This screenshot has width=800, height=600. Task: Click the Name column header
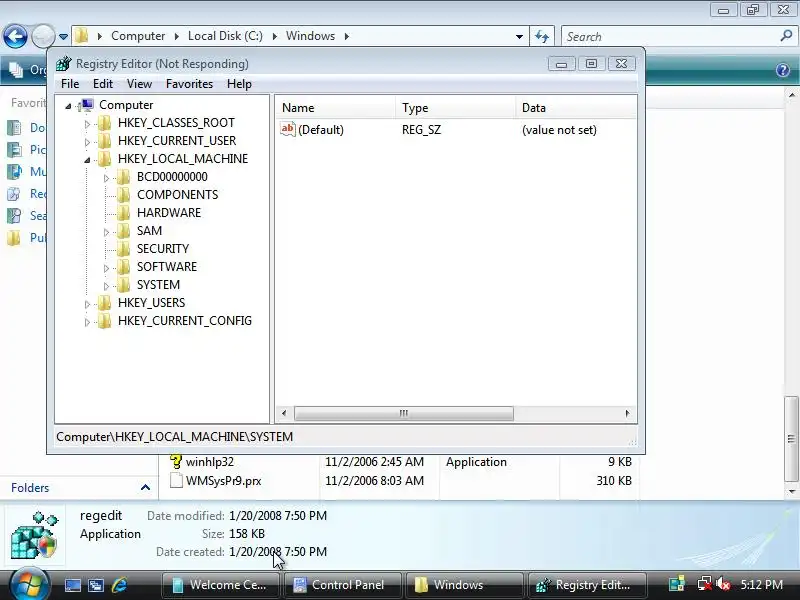point(335,108)
